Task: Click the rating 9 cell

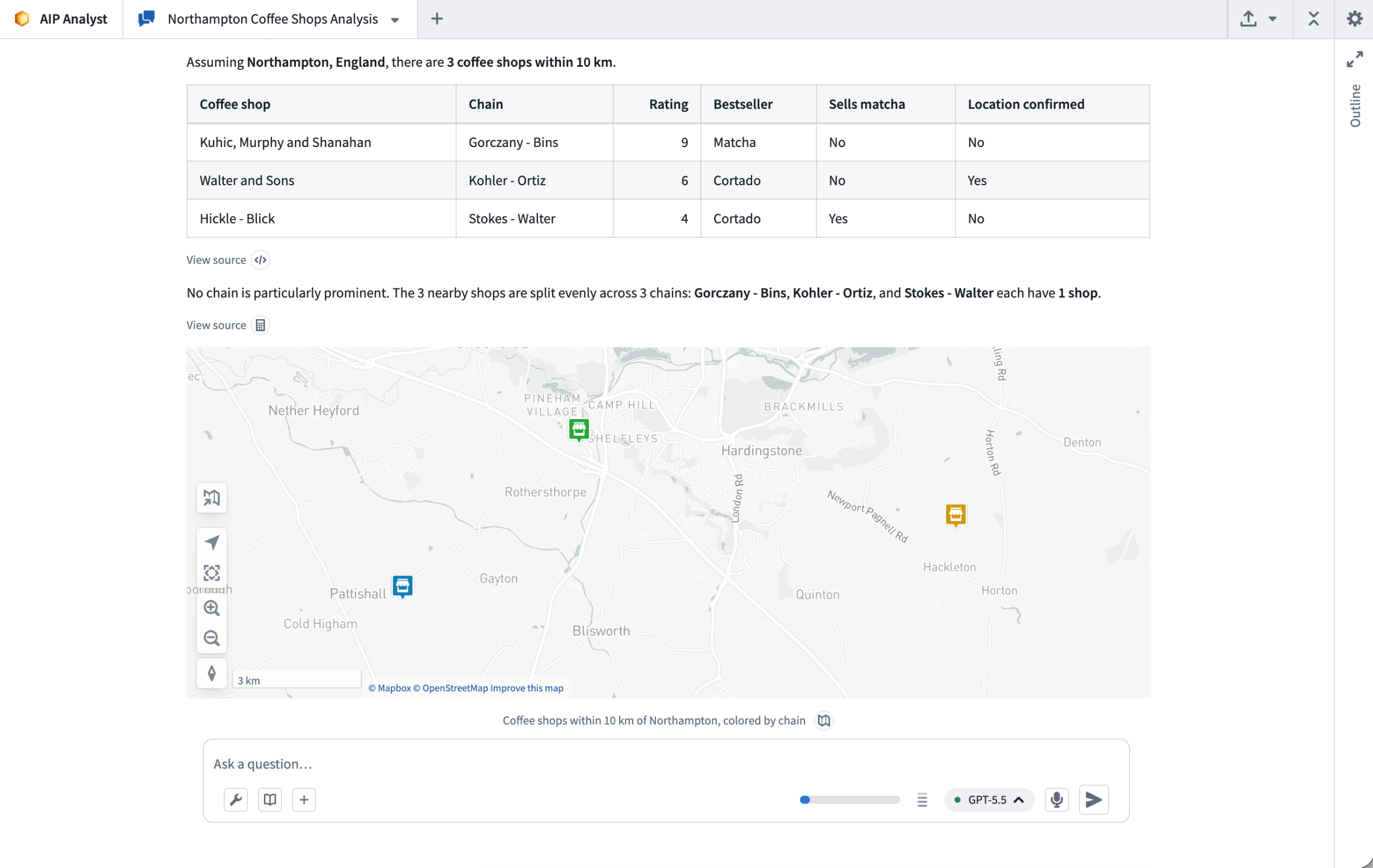Action: pos(657,142)
